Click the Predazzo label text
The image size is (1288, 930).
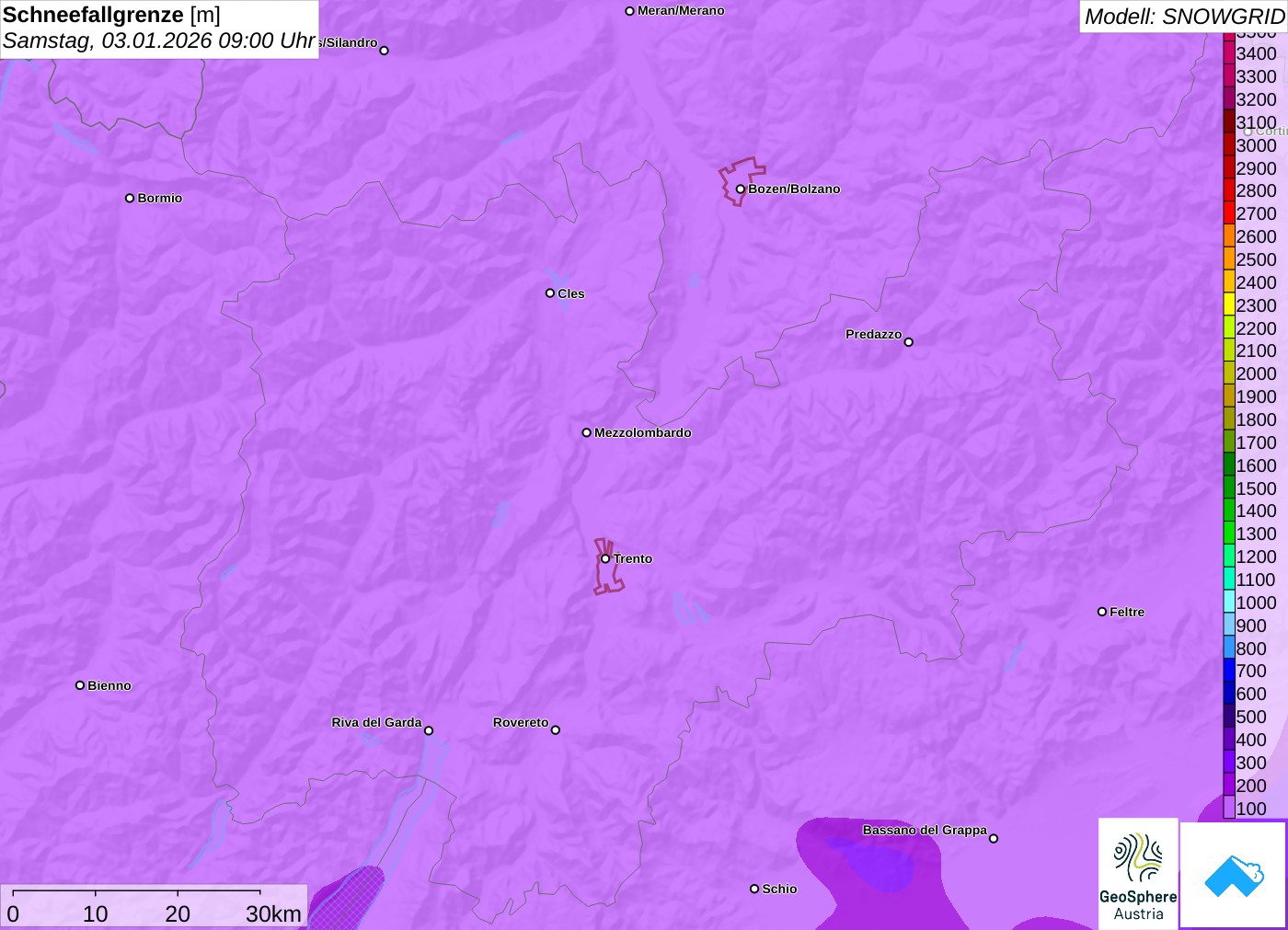pos(873,334)
